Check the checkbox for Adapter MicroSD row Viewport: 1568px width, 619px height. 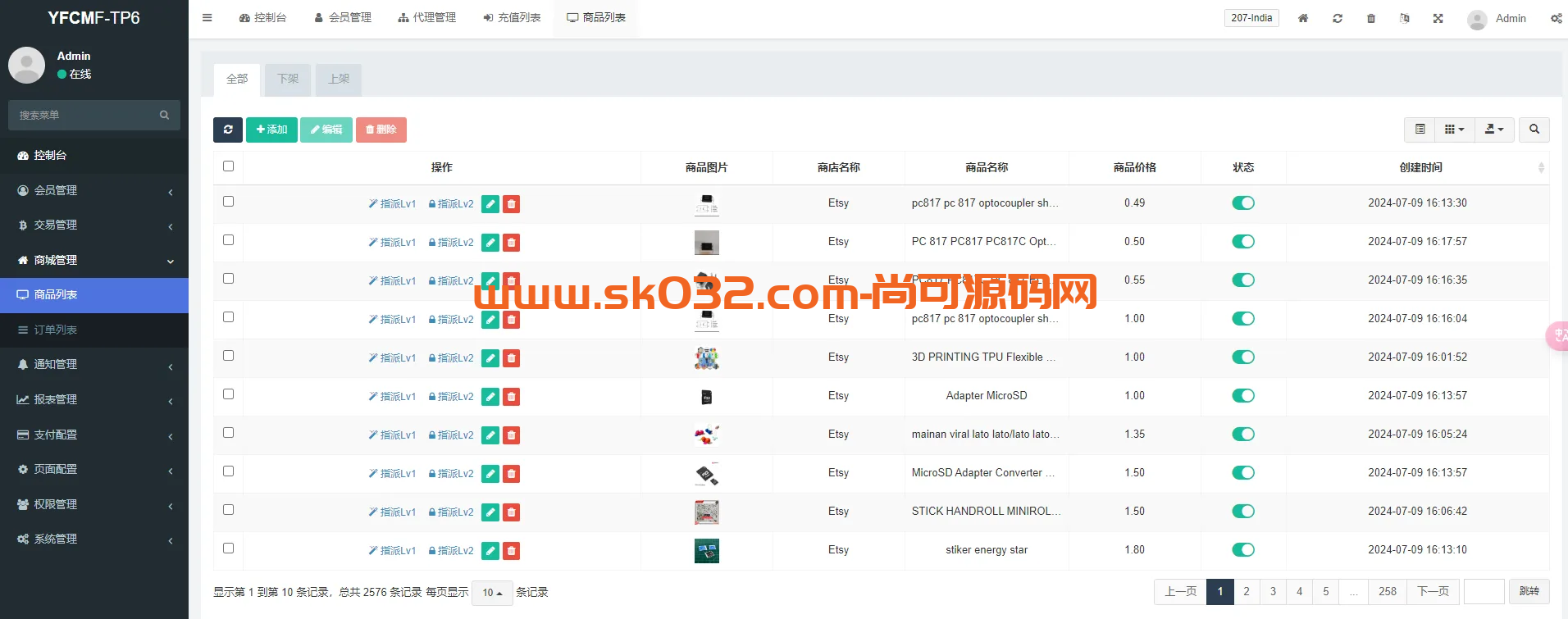pos(228,394)
